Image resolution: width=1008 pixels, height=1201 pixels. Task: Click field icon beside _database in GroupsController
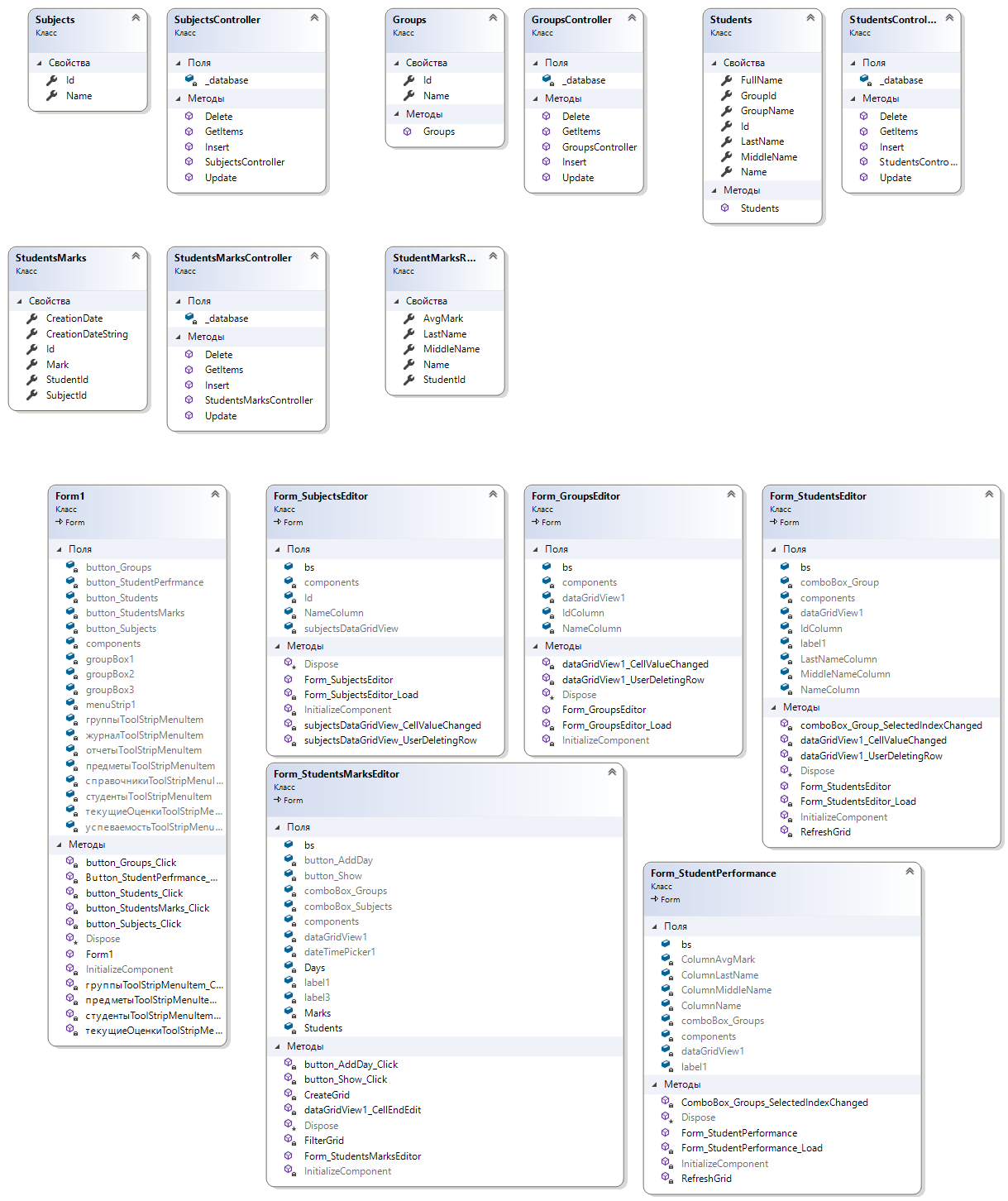point(547,80)
